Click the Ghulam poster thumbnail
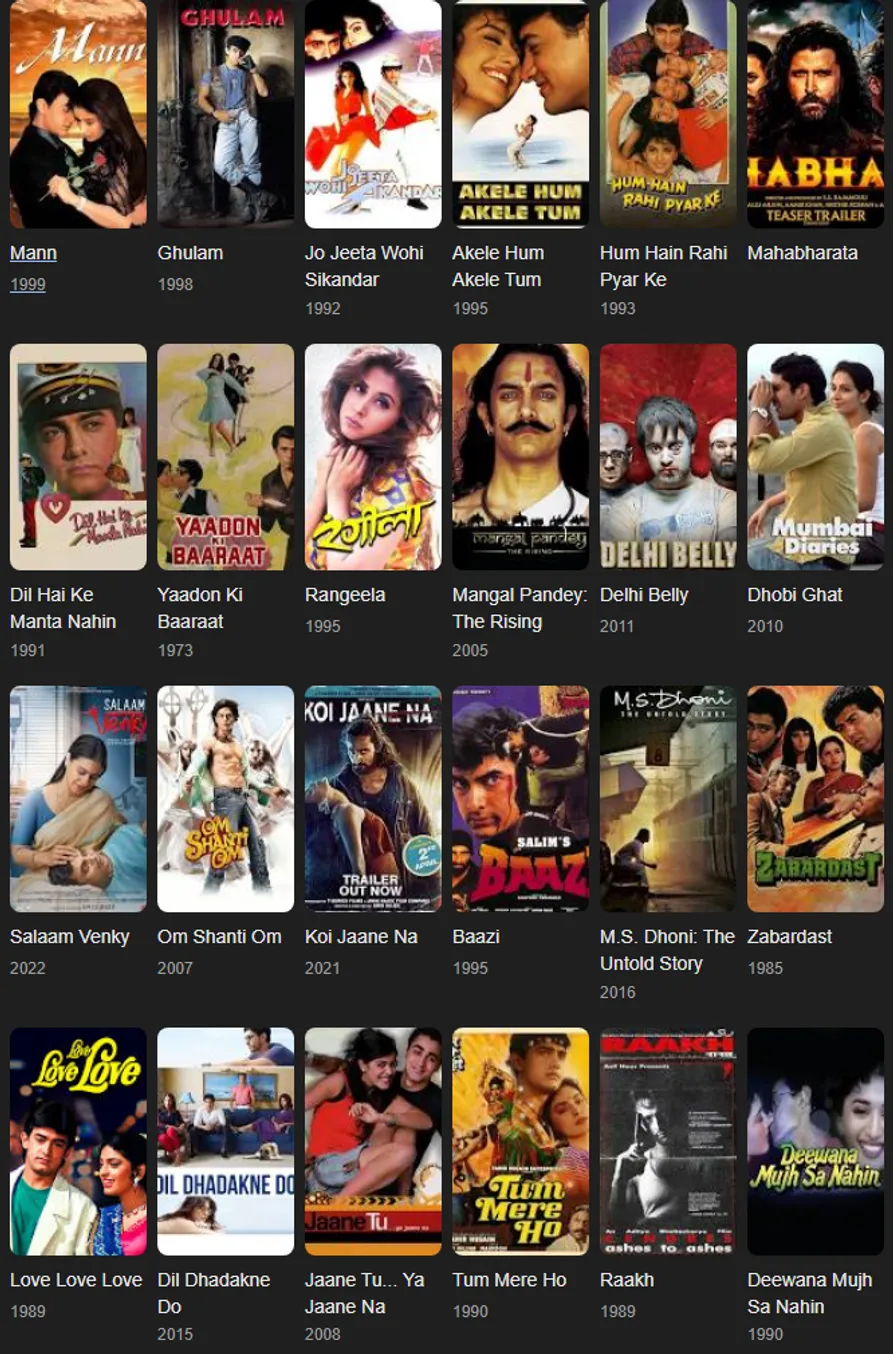The height and width of the screenshot is (1354, 893). 226,114
